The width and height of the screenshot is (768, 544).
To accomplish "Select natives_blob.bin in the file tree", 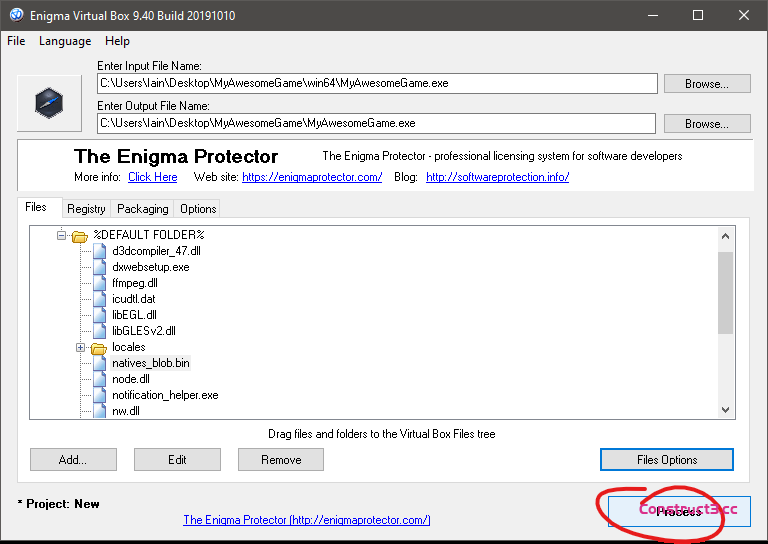I will click(x=150, y=363).
